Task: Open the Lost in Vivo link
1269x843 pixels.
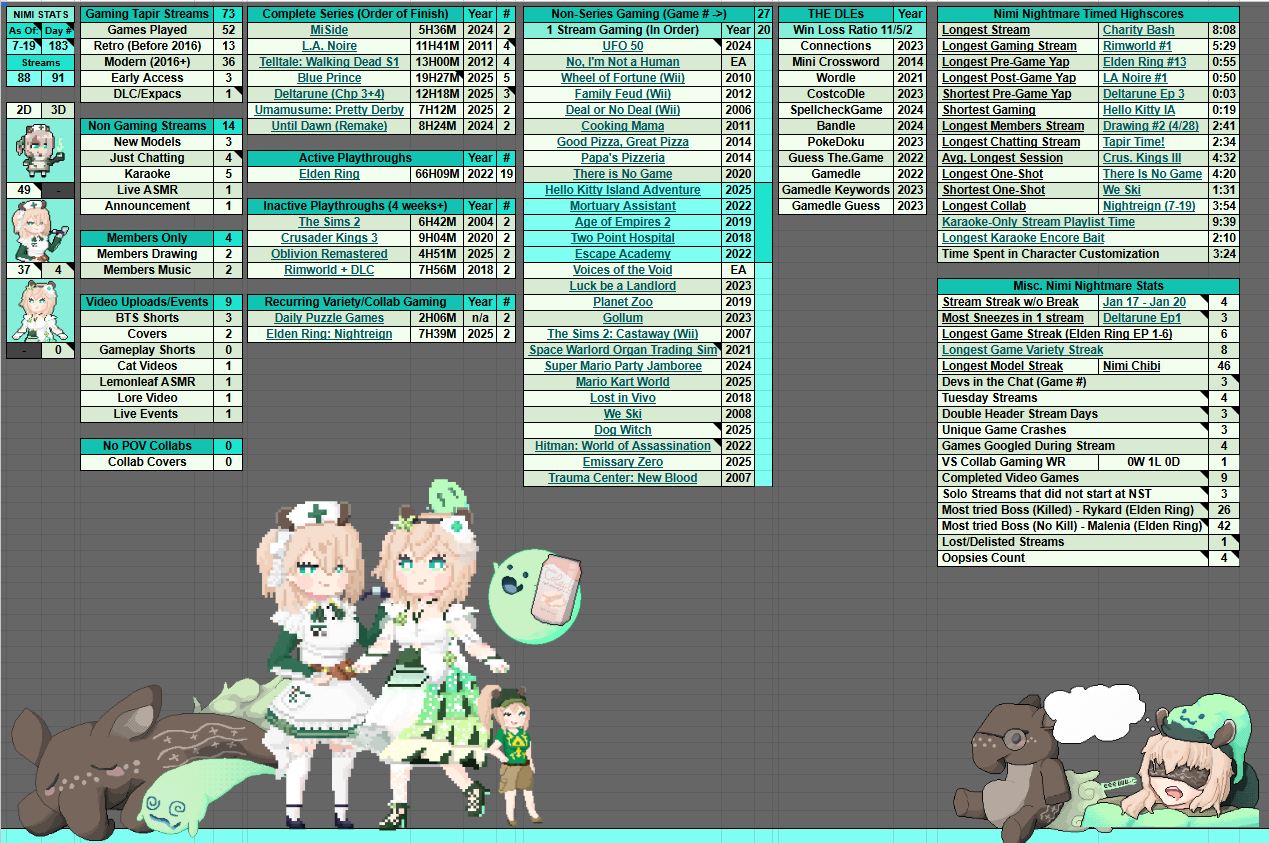Action: coord(623,398)
